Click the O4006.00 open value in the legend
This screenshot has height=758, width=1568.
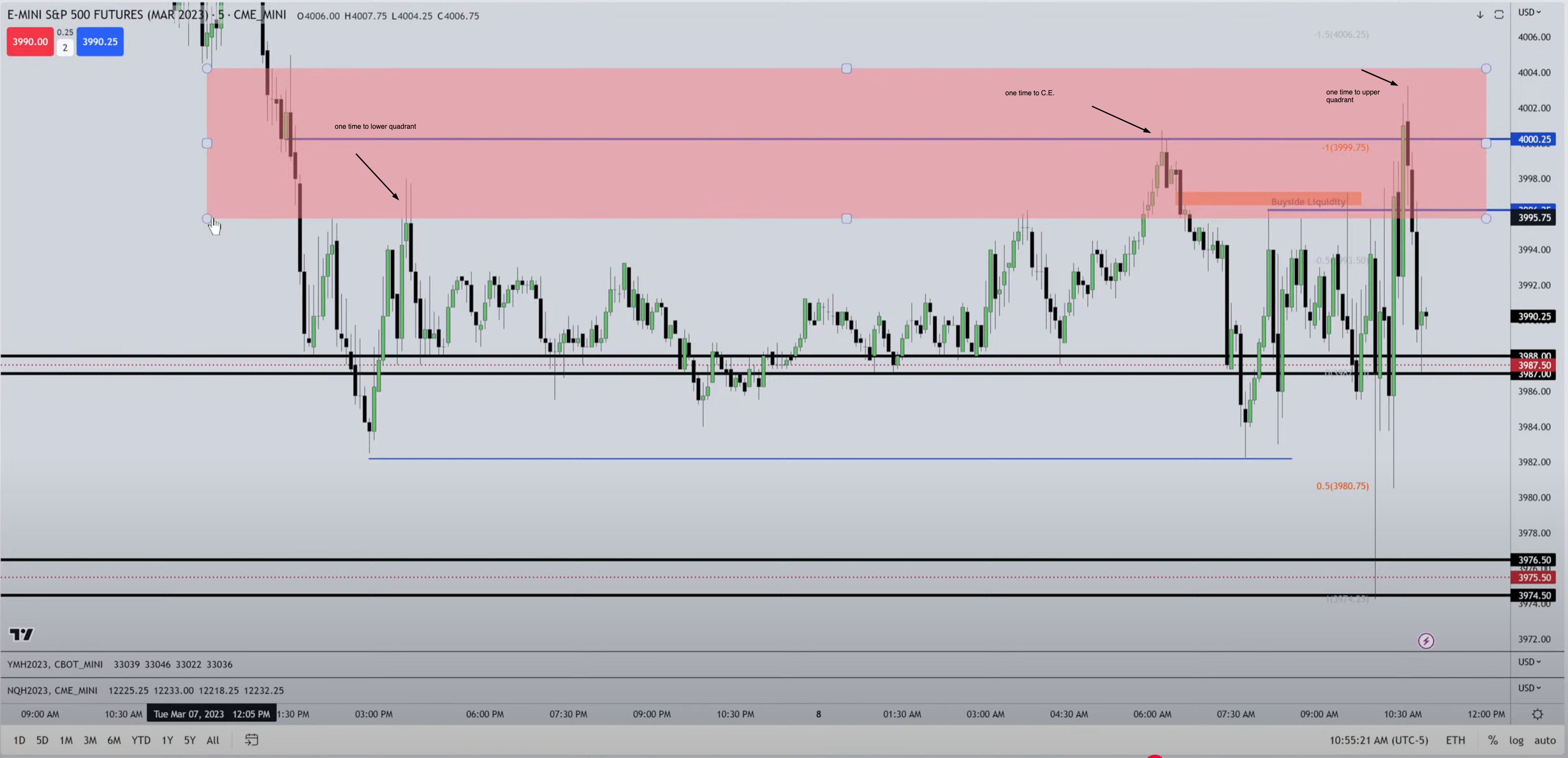coord(318,16)
